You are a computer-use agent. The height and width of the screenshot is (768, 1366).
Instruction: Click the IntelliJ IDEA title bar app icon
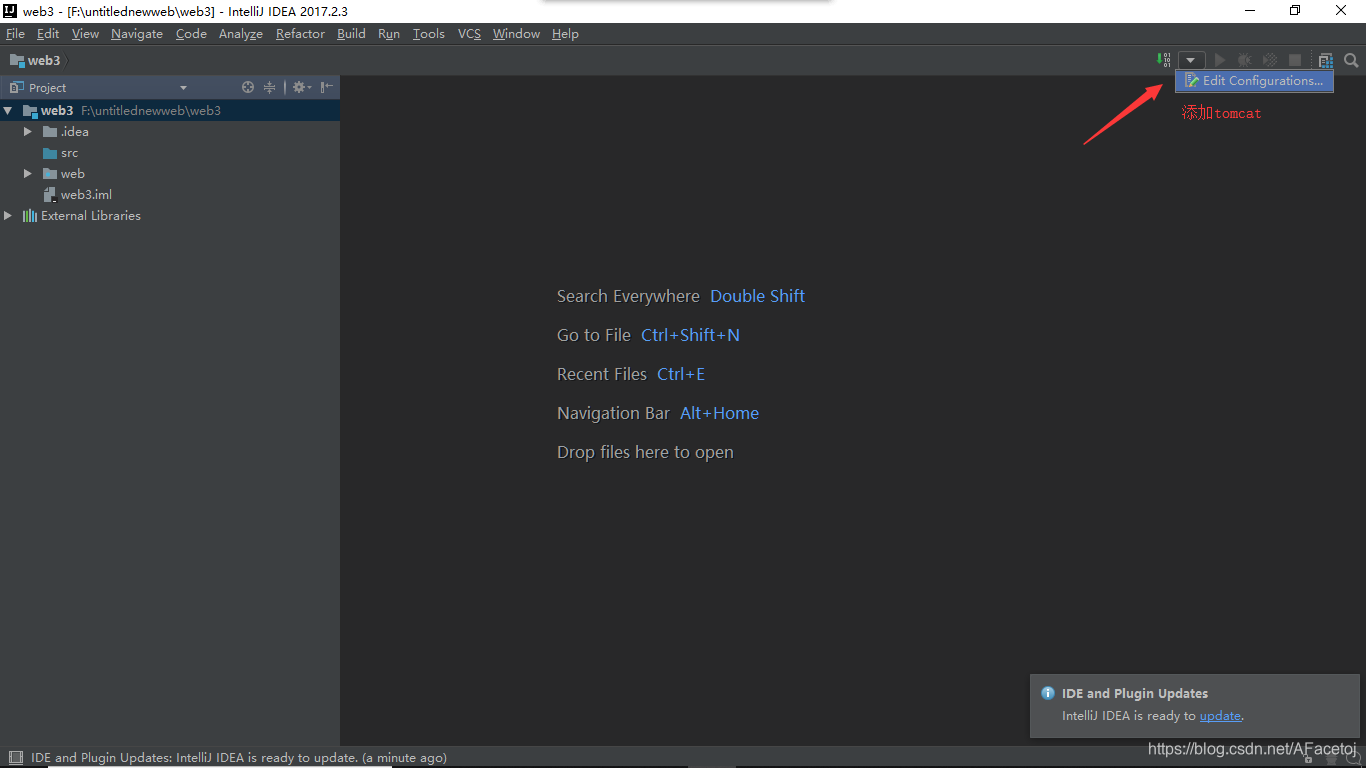point(10,11)
